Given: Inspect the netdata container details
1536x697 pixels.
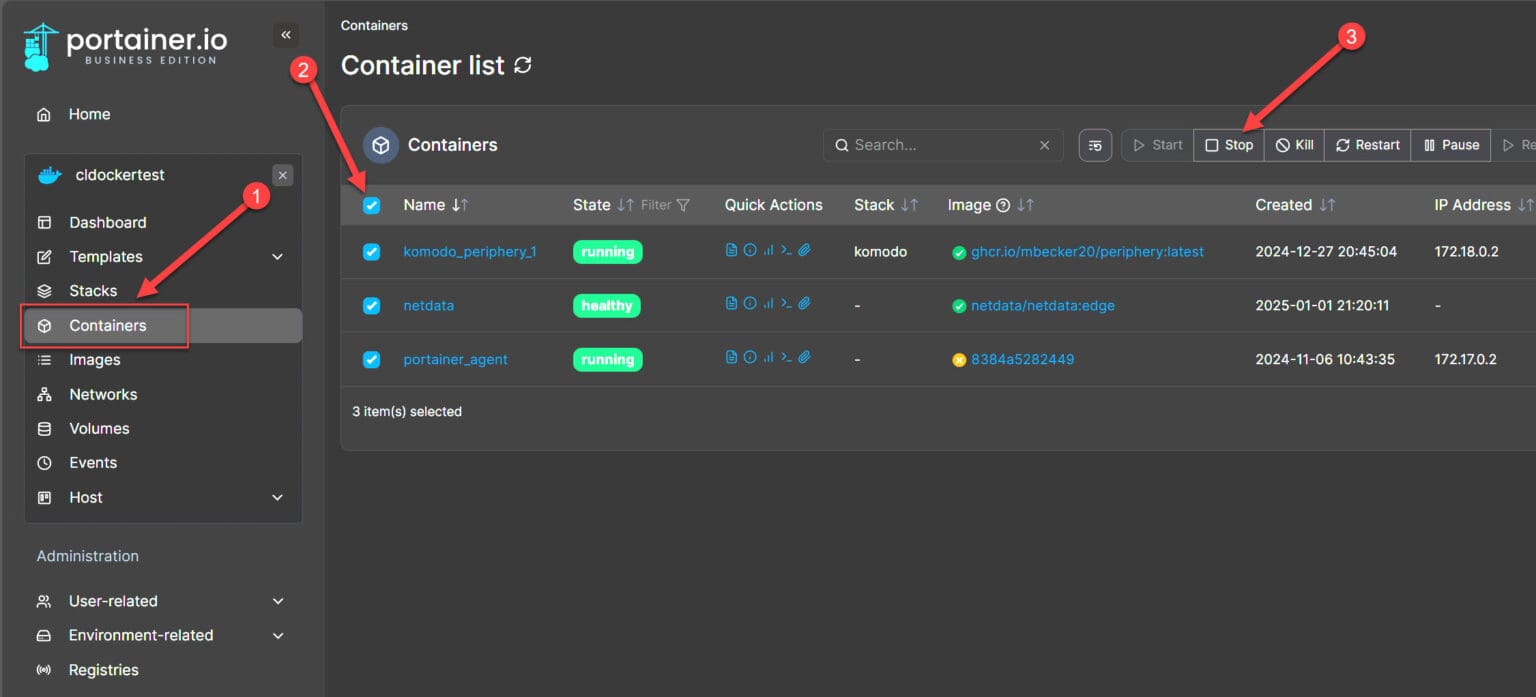Looking at the screenshot, I should [x=750, y=304].
